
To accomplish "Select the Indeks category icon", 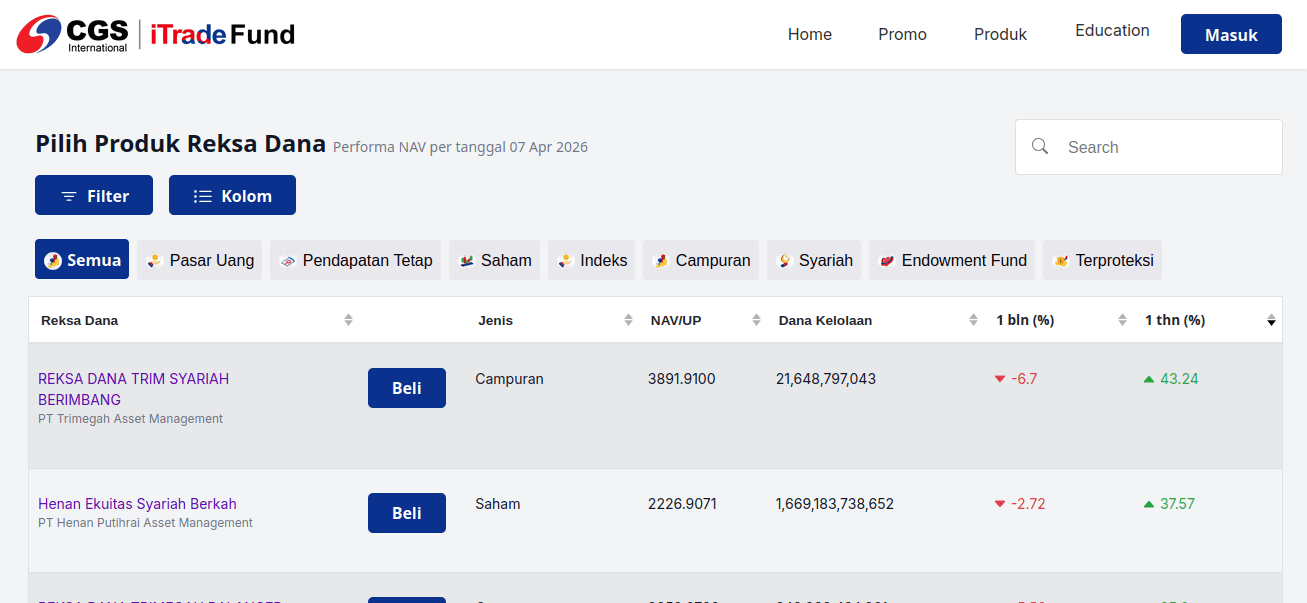I will [565, 261].
